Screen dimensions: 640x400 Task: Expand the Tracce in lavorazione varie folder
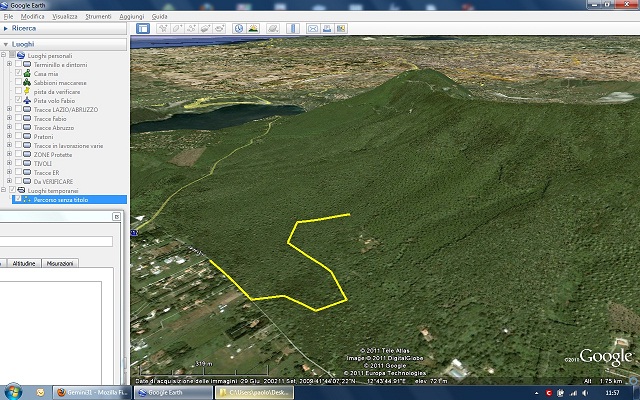point(9,145)
